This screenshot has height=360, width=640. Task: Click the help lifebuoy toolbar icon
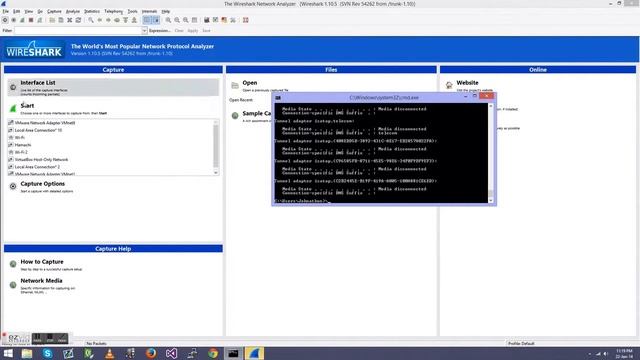246,20
